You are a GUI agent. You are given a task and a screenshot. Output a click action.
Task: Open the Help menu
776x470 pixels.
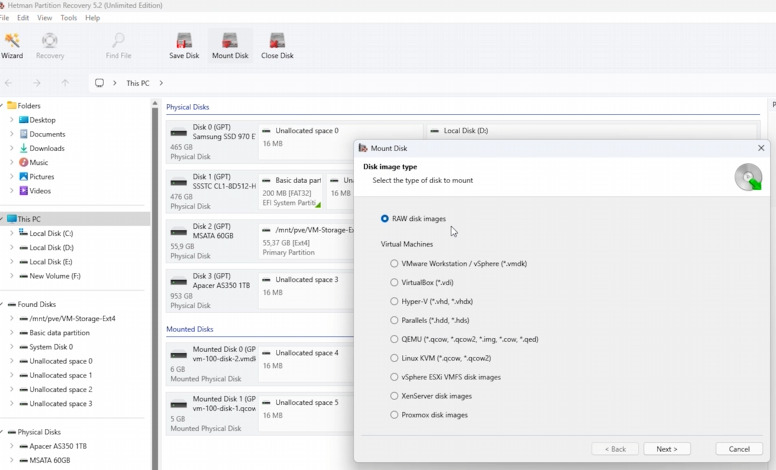(x=93, y=18)
